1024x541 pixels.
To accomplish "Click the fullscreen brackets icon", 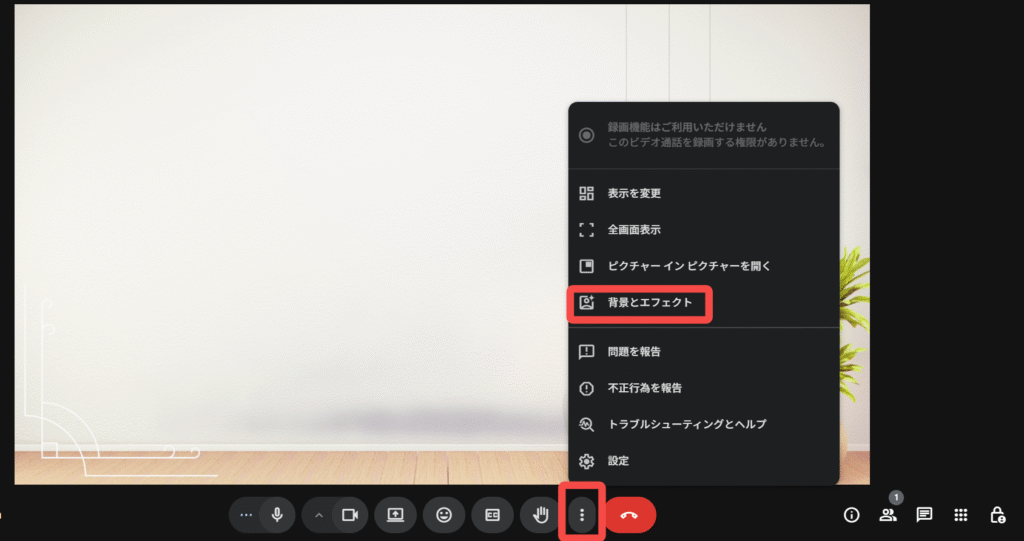I will [x=586, y=230].
